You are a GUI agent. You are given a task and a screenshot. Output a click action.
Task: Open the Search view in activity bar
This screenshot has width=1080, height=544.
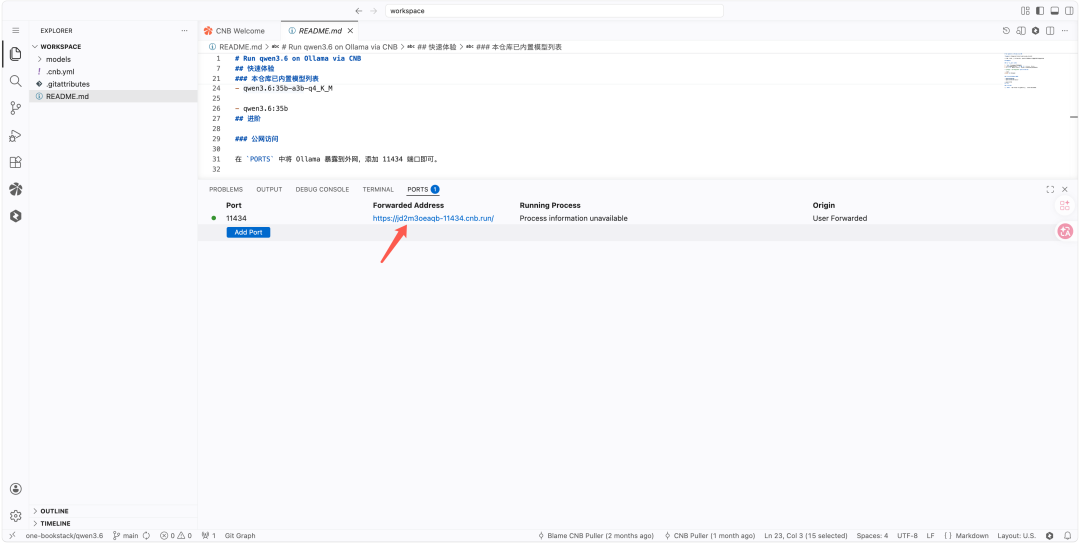tap(15, 81)
